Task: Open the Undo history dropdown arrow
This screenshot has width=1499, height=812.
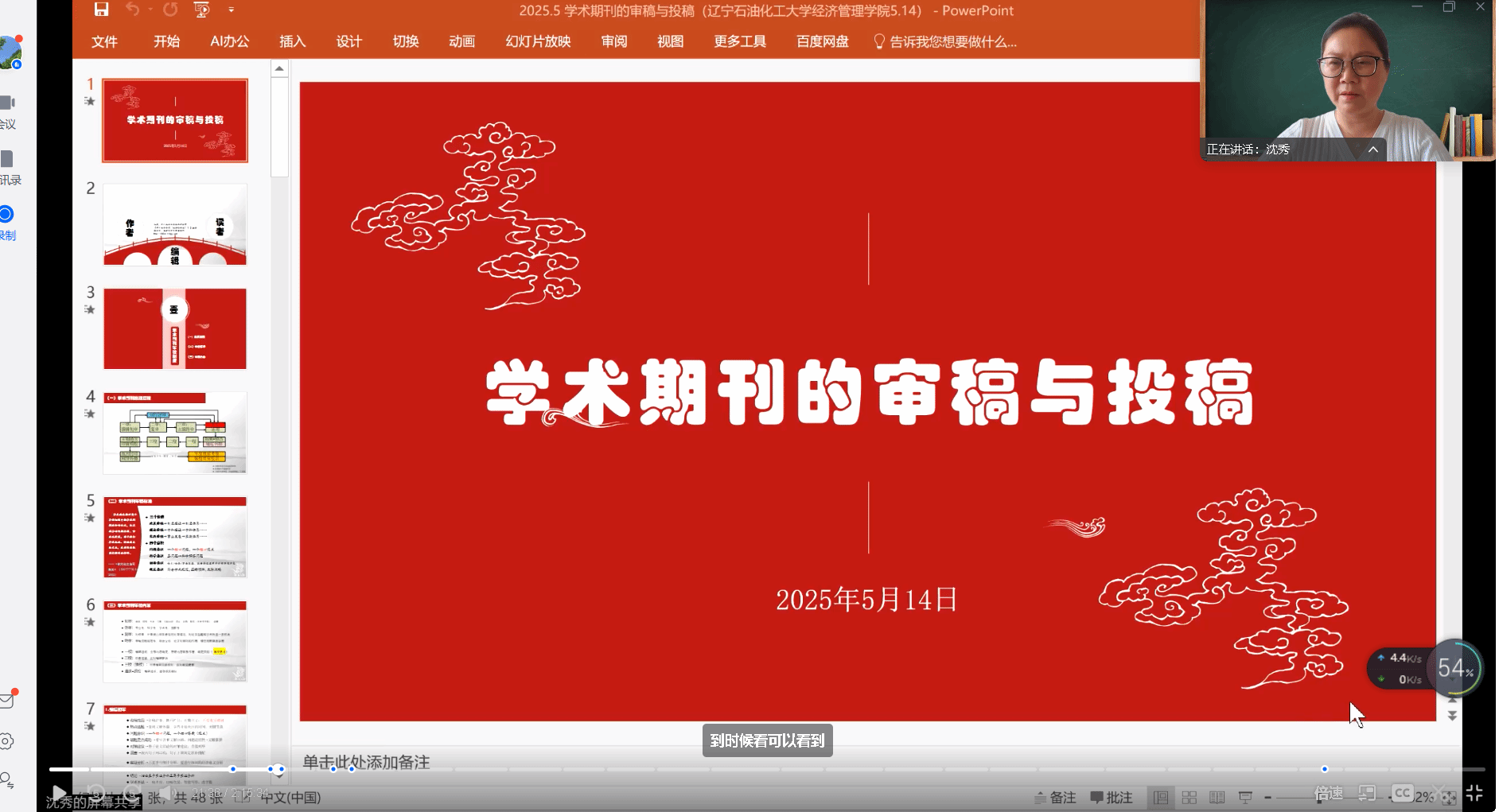Action: point(150,10)
